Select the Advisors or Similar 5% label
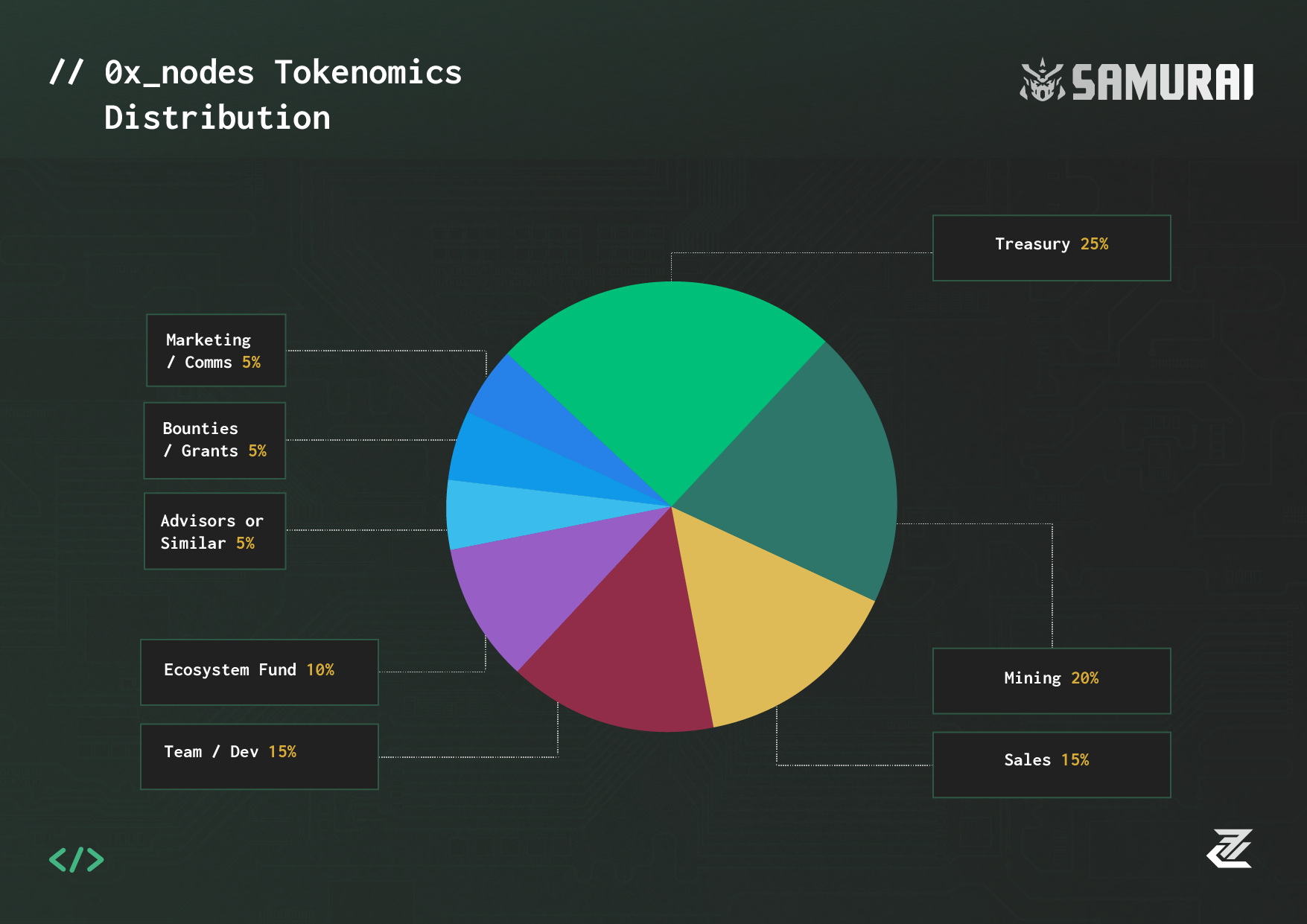This screenshot has height=924, width=1307. click(x=214, y=531)
